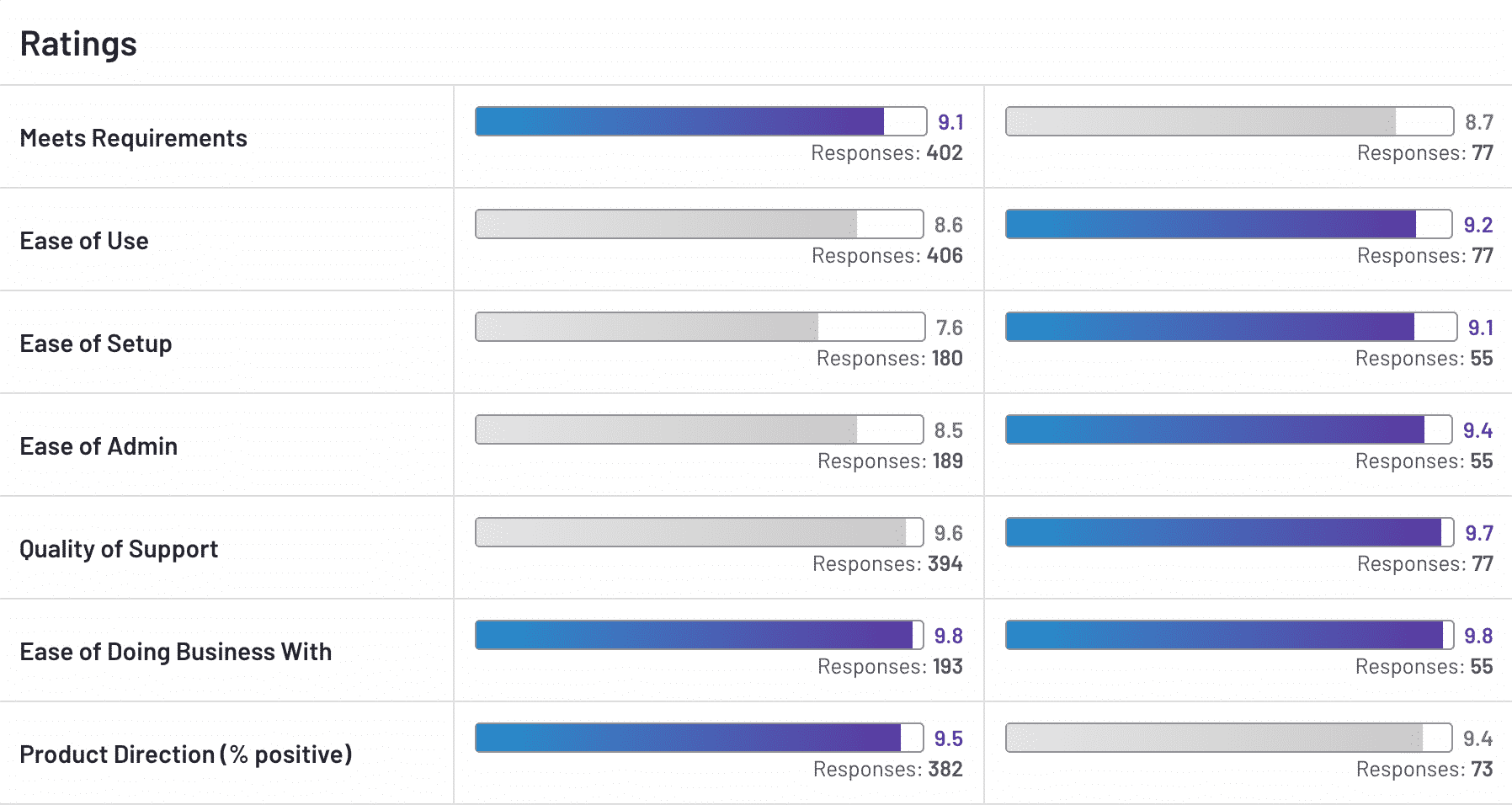Screen dimensions: 1512x805
Task: Select the Ease of Doing Business With label
Action: (175, 652)
